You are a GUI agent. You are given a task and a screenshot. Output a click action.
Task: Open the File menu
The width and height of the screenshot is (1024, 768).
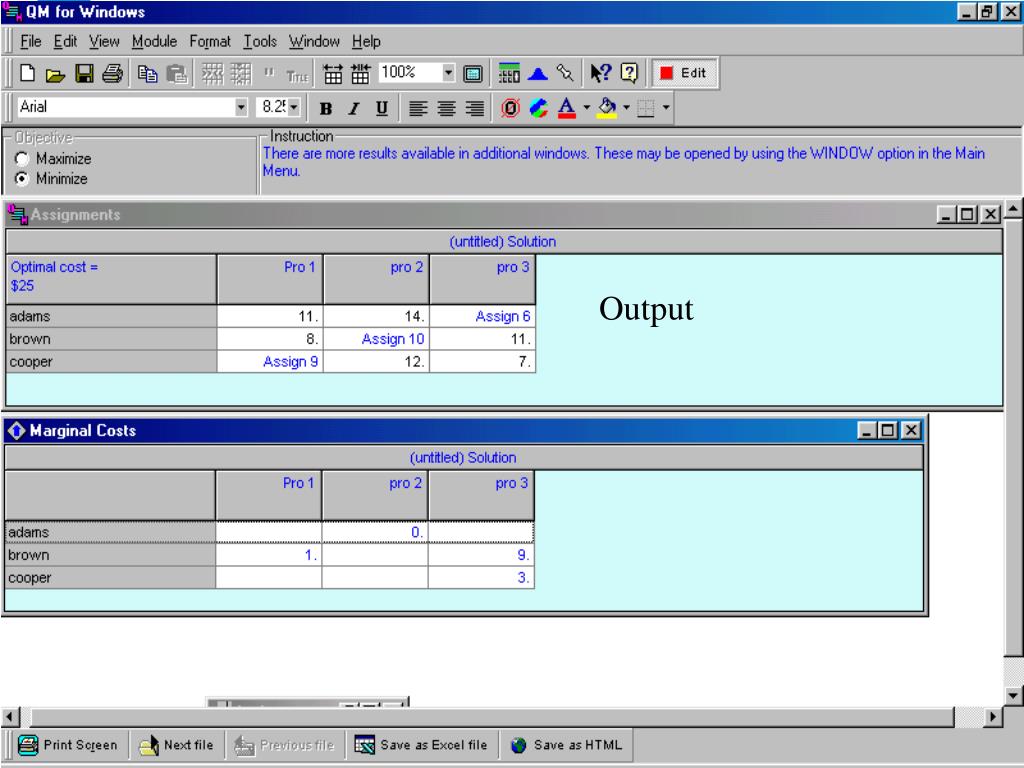31,42
